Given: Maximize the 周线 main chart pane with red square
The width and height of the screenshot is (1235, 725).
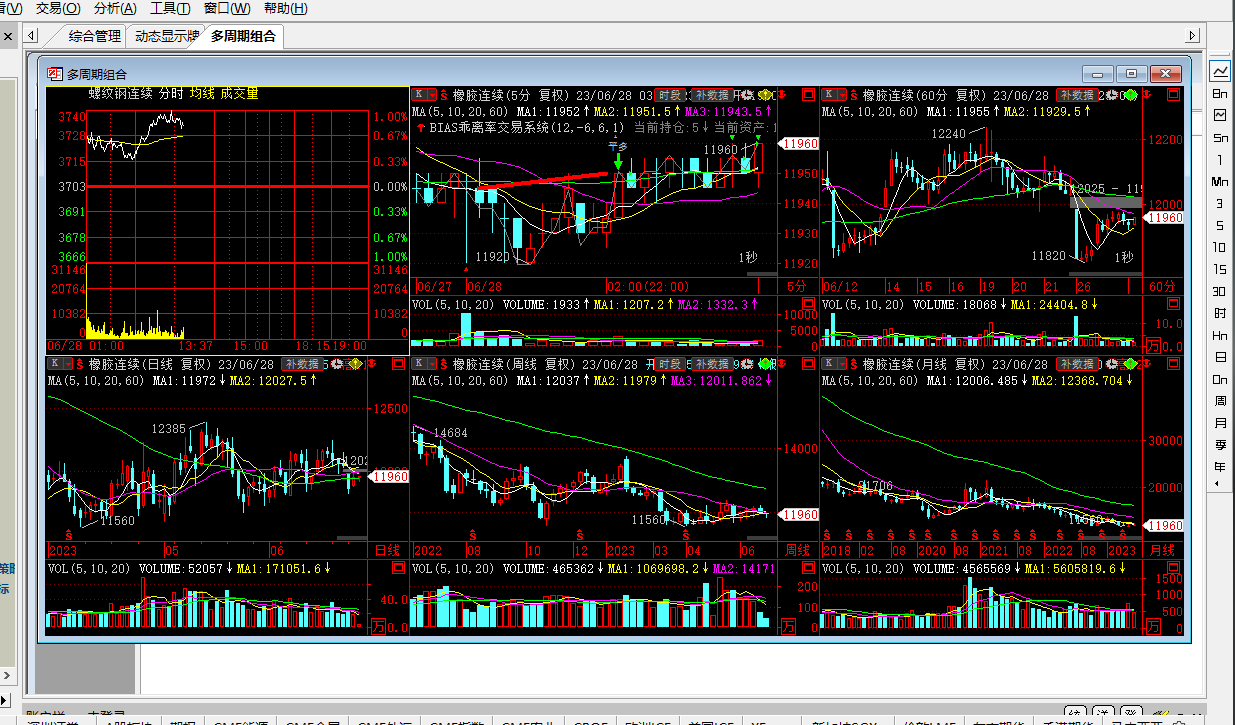Looking at the screenshot, I should click(808, 364).
